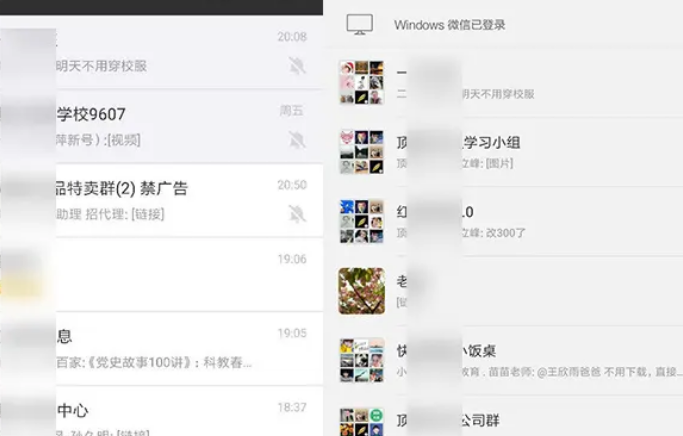683x436 pixels.
Task: Open right-panel chat showing 明天不用穿校服
Action: pos(504,82)
